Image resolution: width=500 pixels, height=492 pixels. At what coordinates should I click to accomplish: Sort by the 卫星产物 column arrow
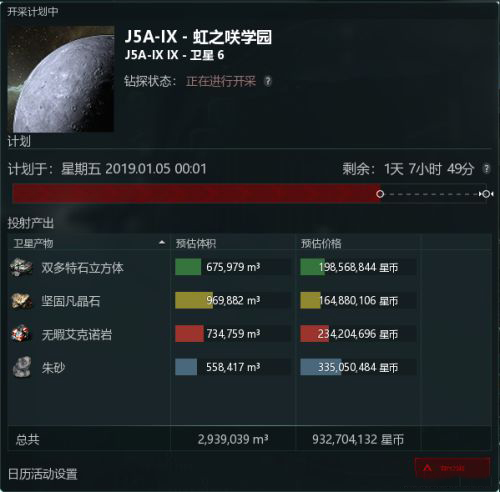162,242
